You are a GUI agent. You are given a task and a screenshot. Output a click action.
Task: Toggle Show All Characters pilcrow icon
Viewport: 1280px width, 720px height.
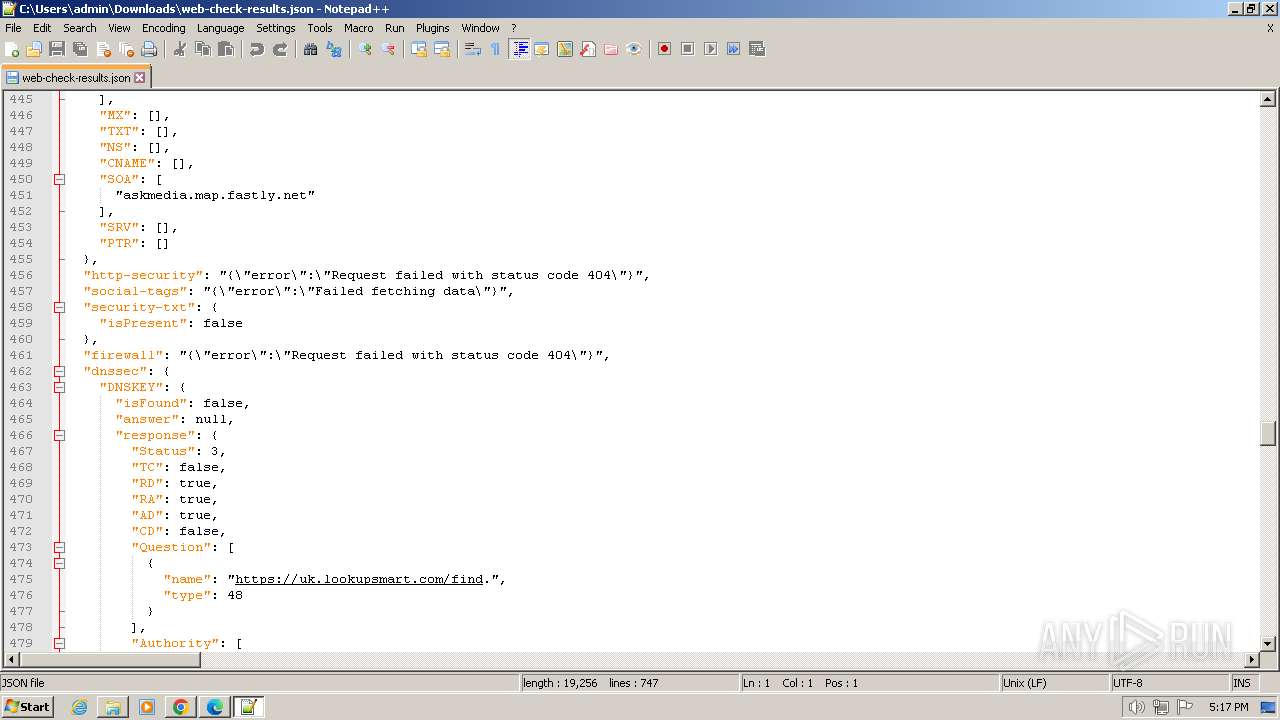pyautogui.click(x=496, y=49)
